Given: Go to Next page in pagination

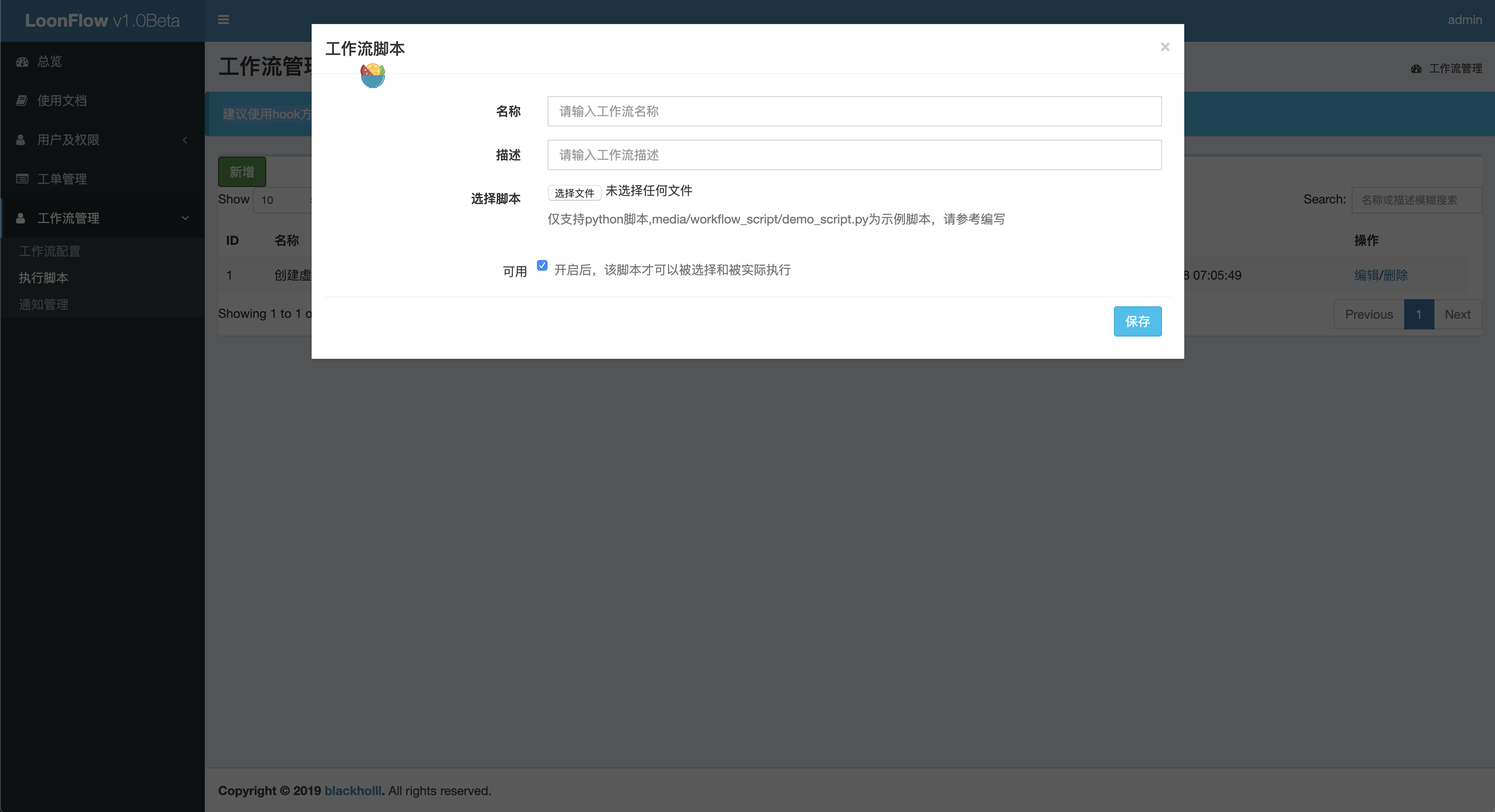Looking at the screenshot, I should click(x=1457, y=315).
